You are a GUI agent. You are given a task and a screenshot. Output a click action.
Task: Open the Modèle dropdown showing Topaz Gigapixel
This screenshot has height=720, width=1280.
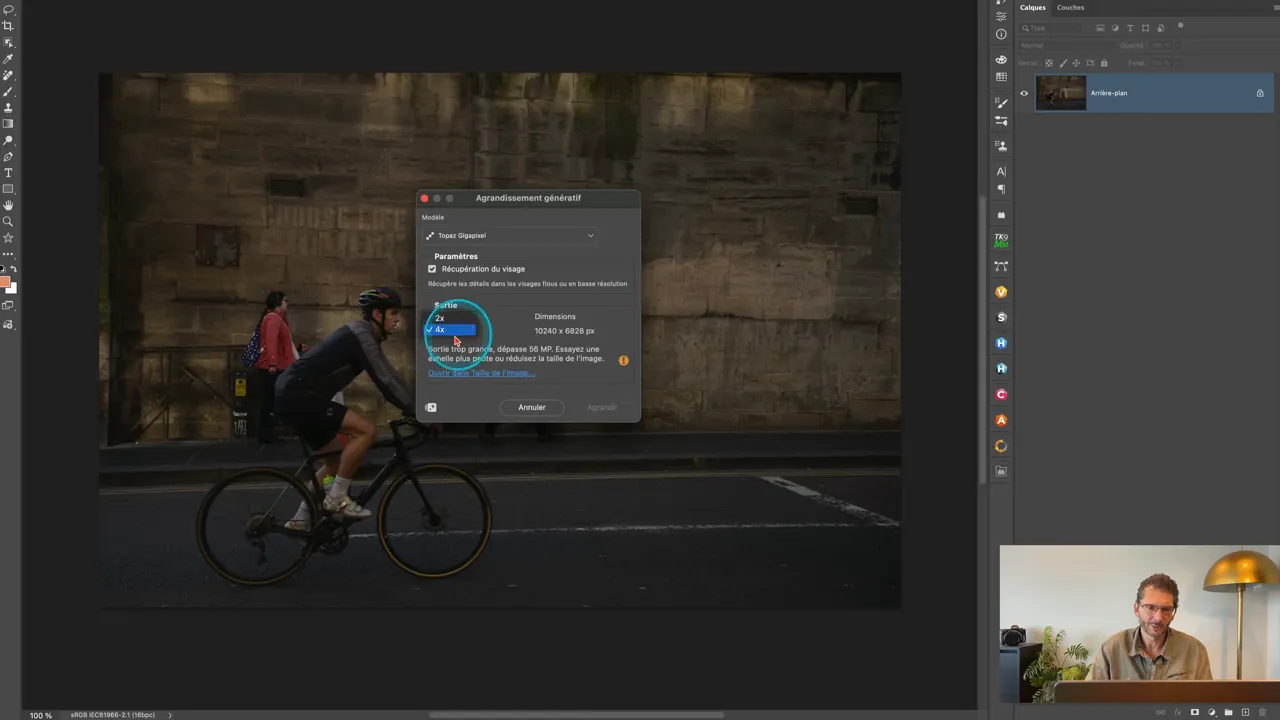tap(510, 236)
